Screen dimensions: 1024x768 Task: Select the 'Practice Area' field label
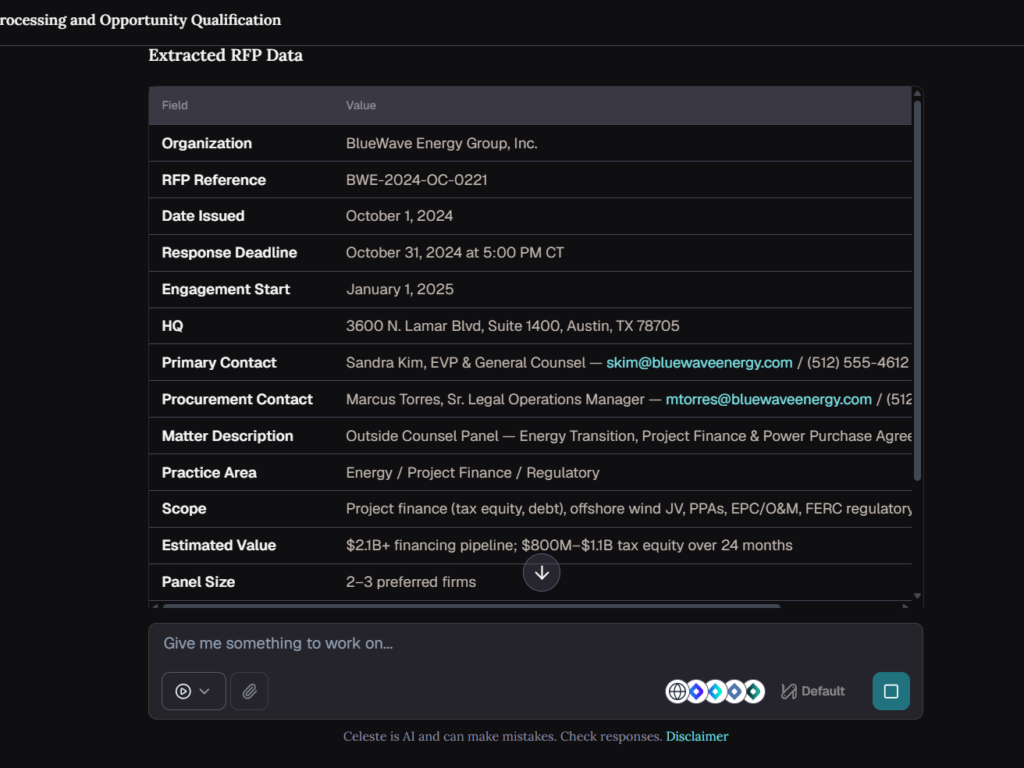click(209, 472)
